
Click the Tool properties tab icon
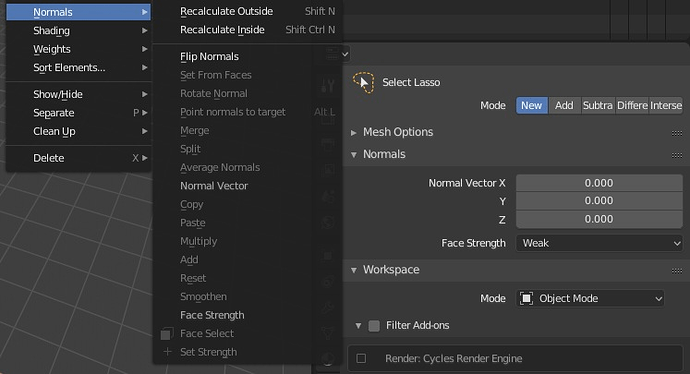[x=328, y=85]
